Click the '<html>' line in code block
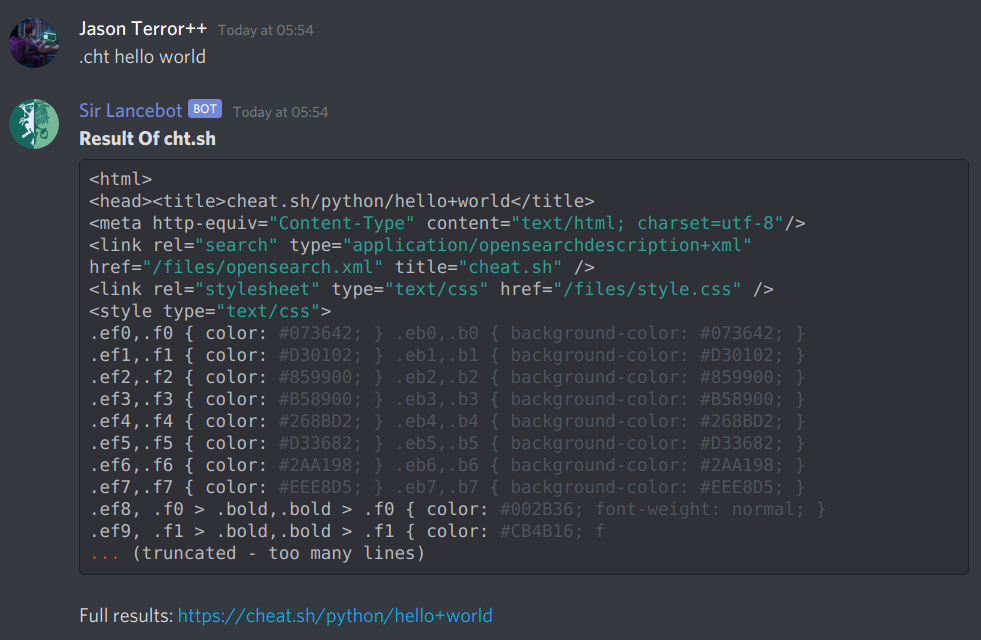This screenshot has height=640, width=981. [x=121, y=179]
